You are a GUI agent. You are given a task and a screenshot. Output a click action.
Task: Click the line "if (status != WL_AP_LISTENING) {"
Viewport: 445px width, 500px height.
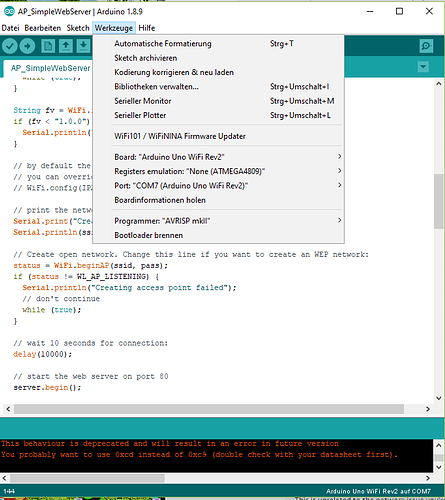(x=86, y=277)
